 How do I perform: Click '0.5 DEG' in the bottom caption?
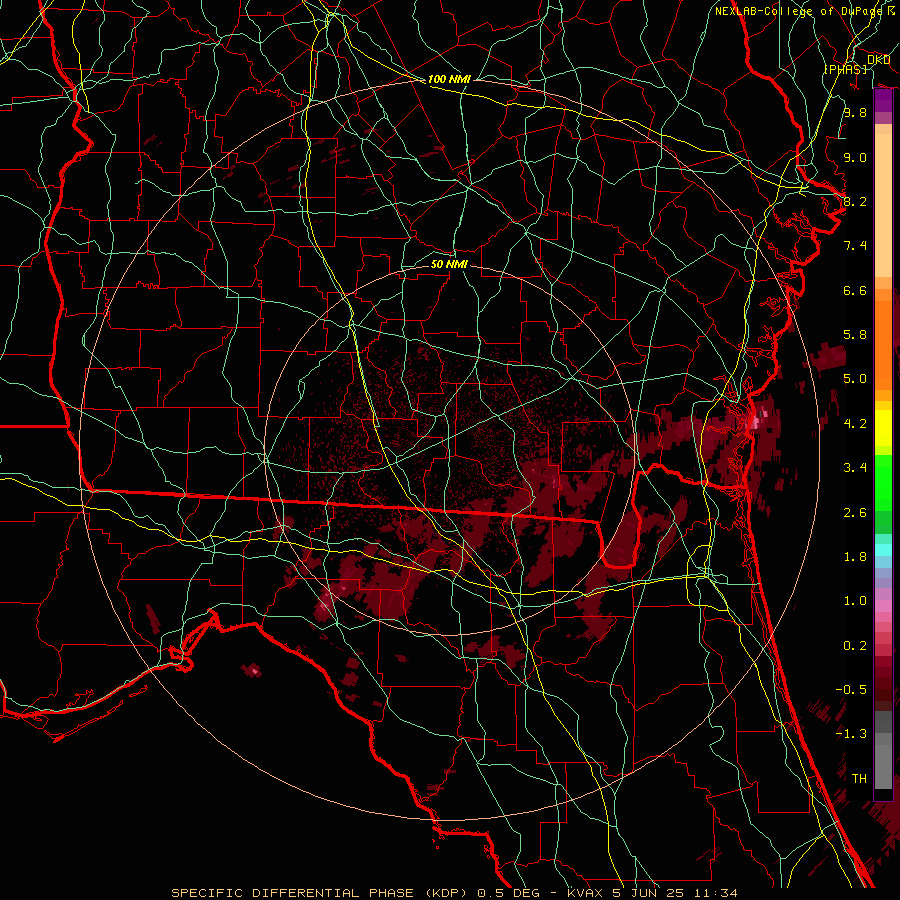point(509,893)
